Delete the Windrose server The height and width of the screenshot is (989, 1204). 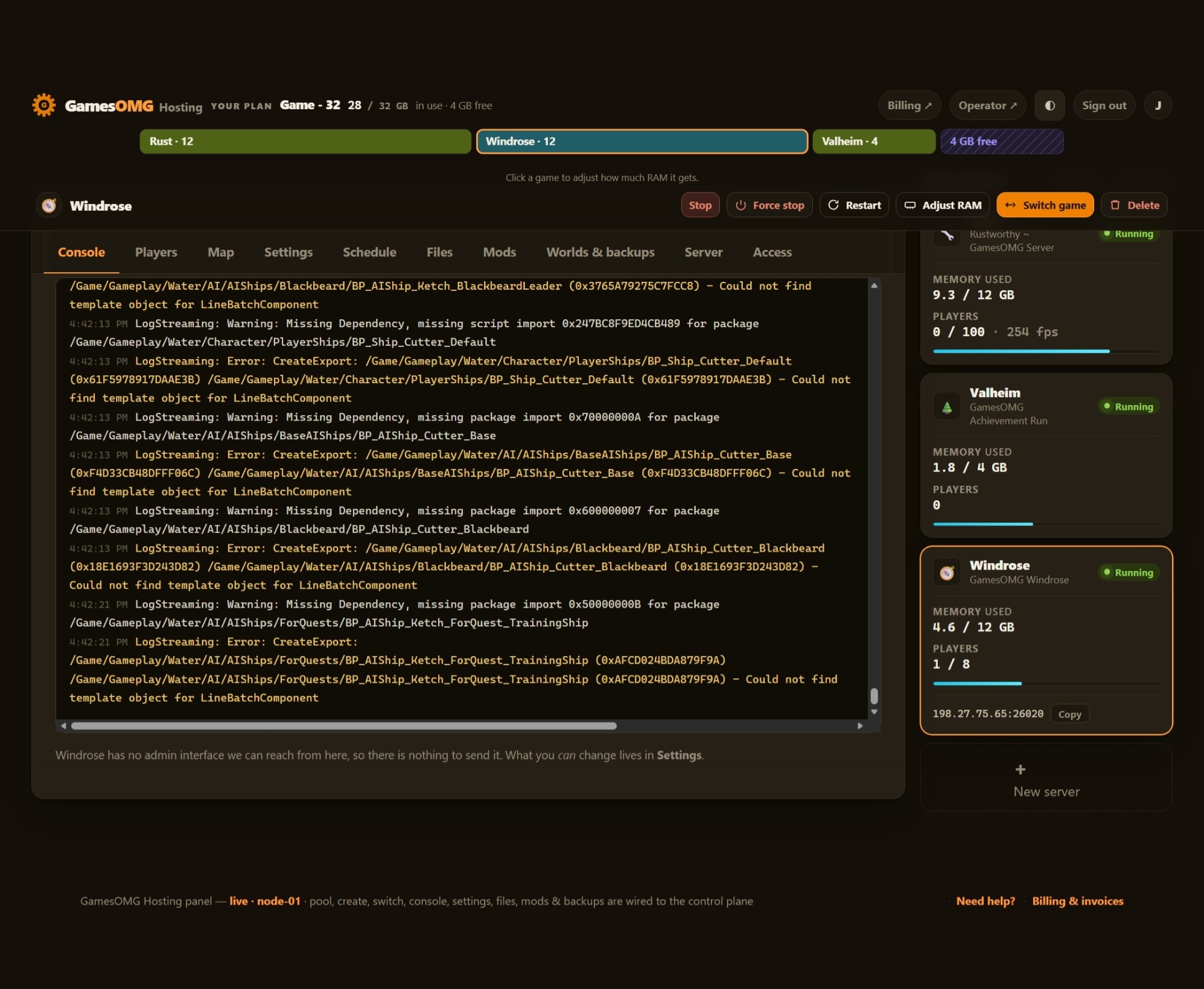[1135, 205]
